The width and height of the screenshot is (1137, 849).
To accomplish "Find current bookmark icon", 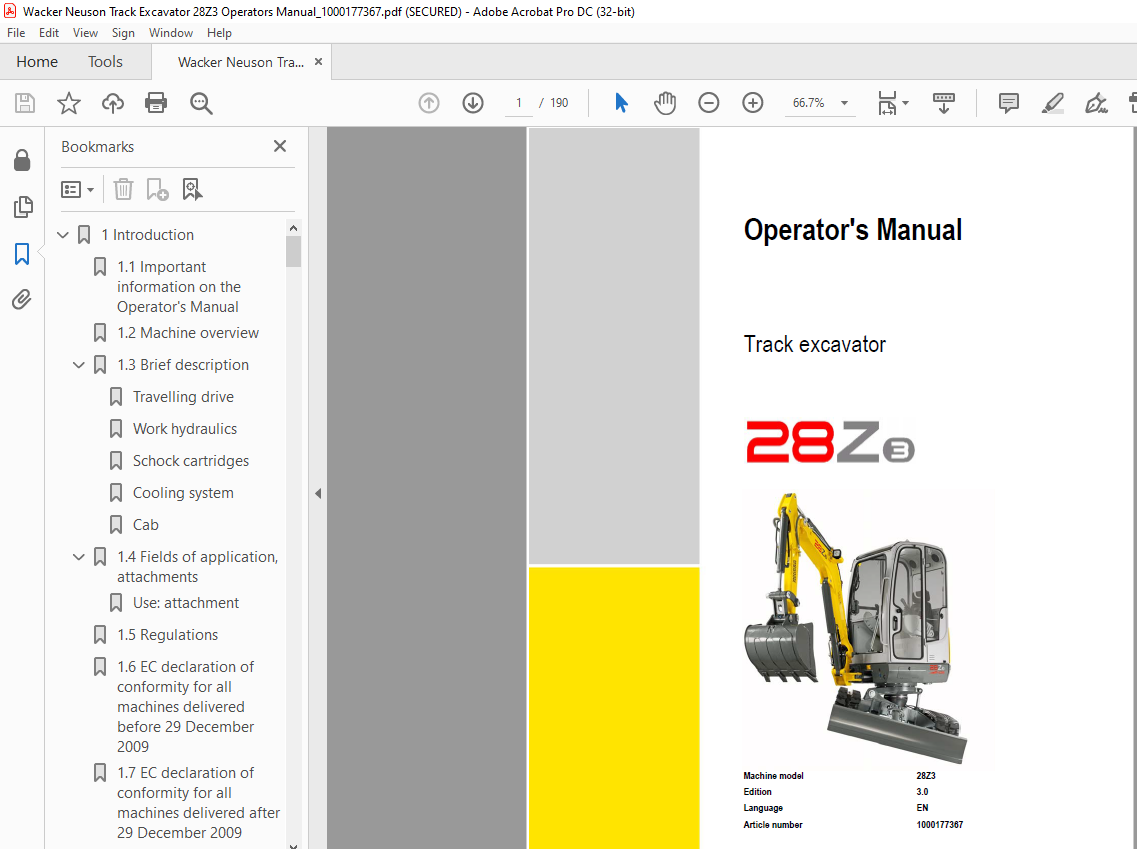I will (192, 189).
